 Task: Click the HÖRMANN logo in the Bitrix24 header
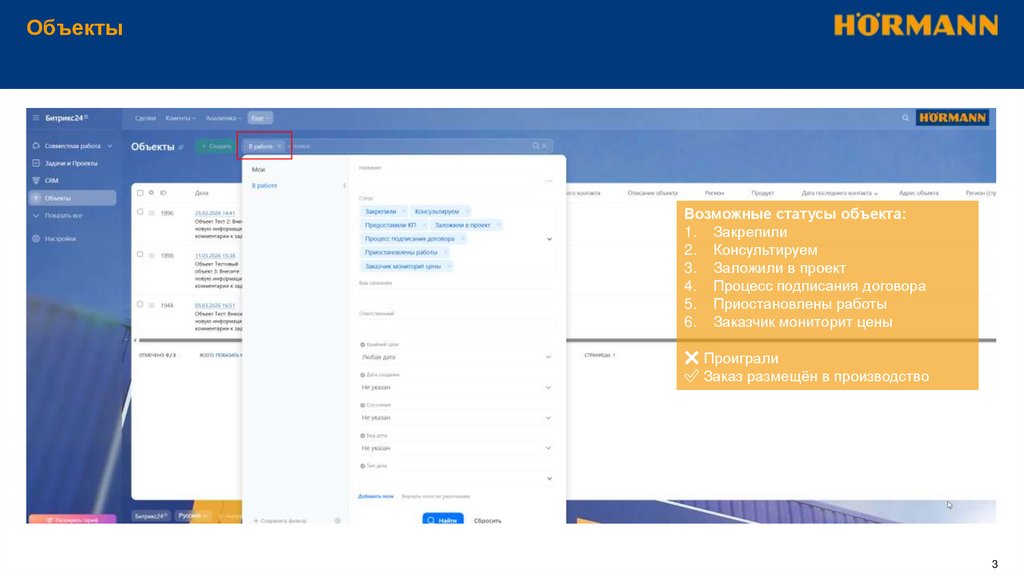952,118
